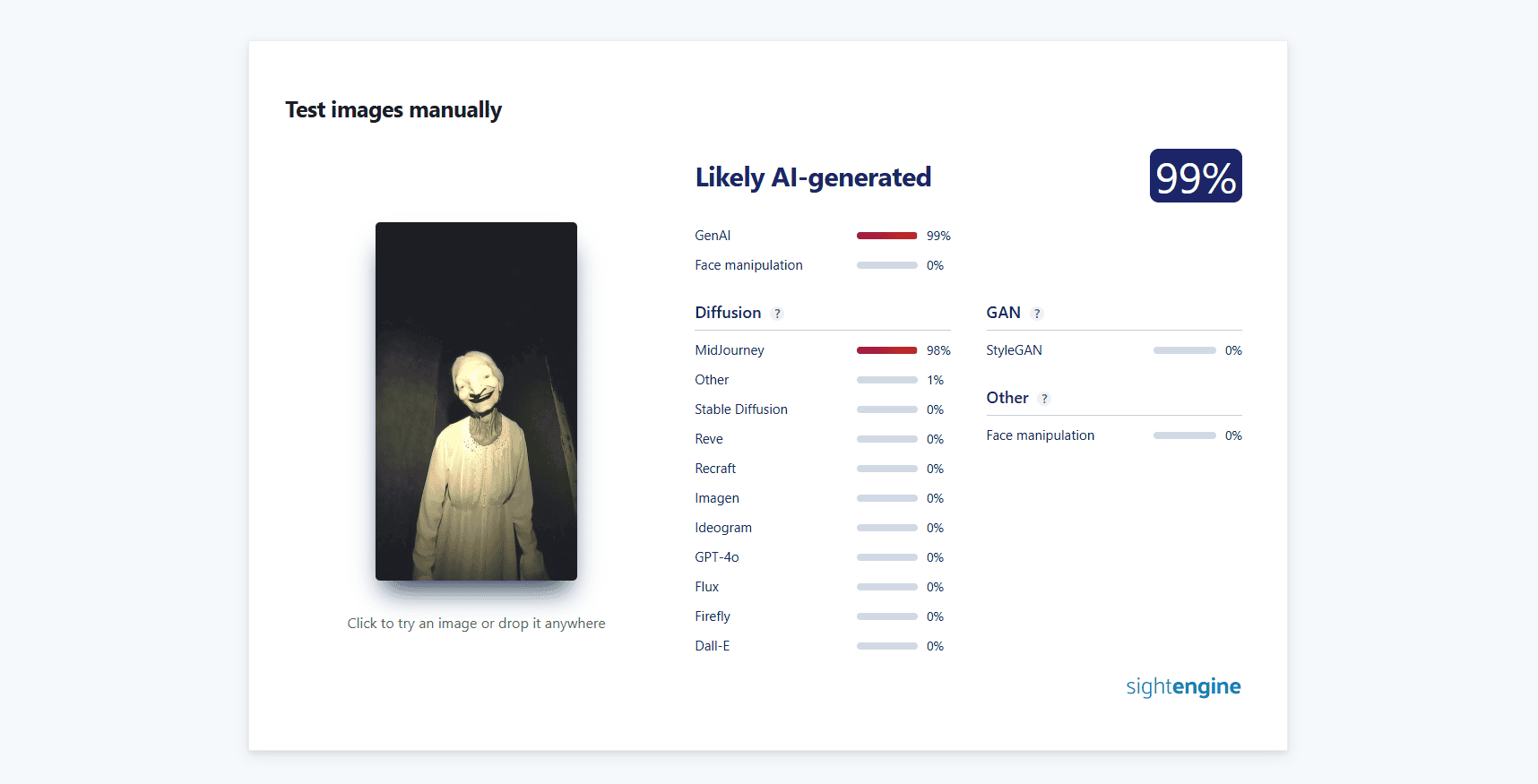Image resolution: width=1538 pixels, height=784 pixels.
Task: Click the MidJourney 98% progress bar
Action: (x=886, y=350)
